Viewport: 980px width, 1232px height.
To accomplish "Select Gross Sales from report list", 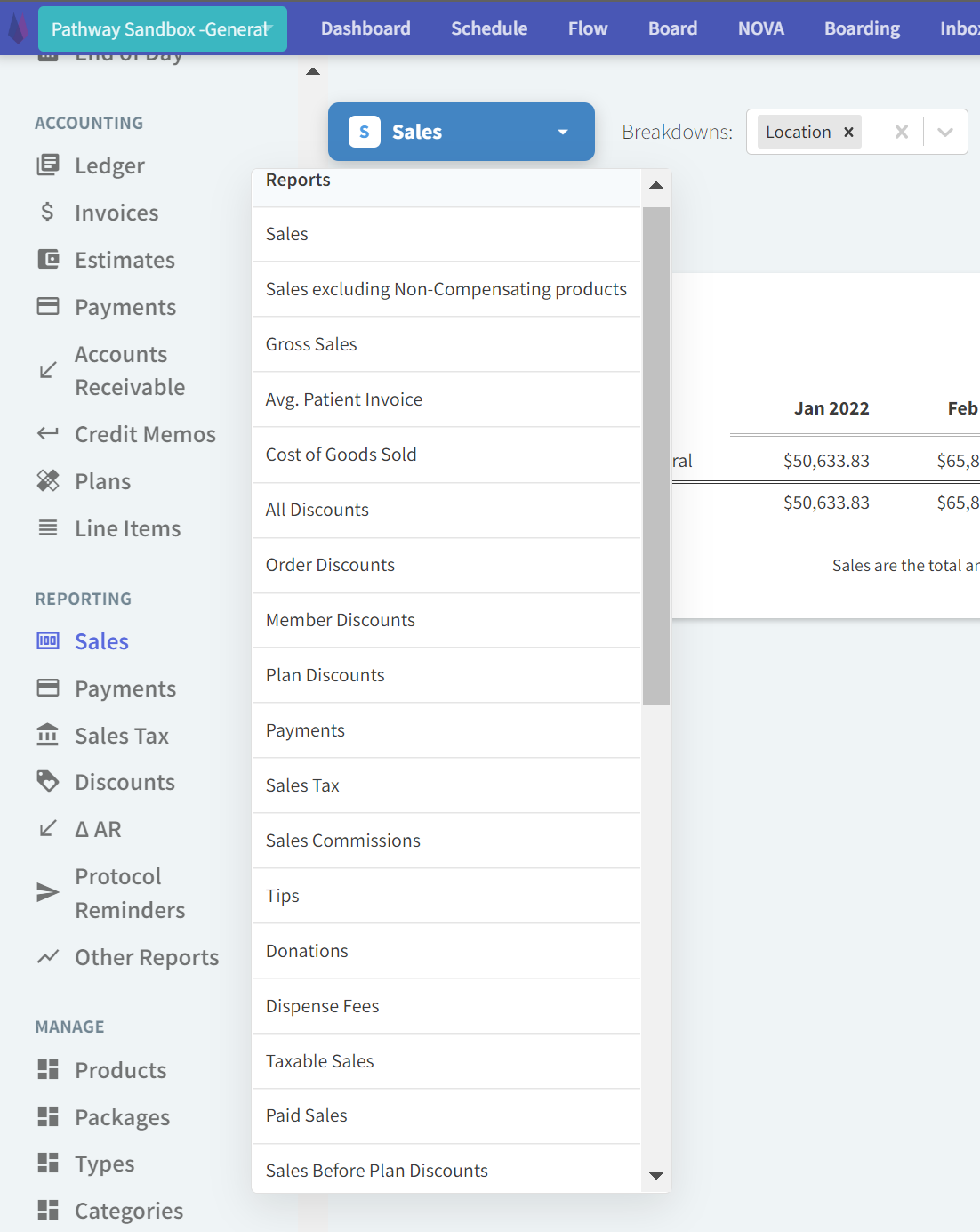I will (x=311, y=344).
